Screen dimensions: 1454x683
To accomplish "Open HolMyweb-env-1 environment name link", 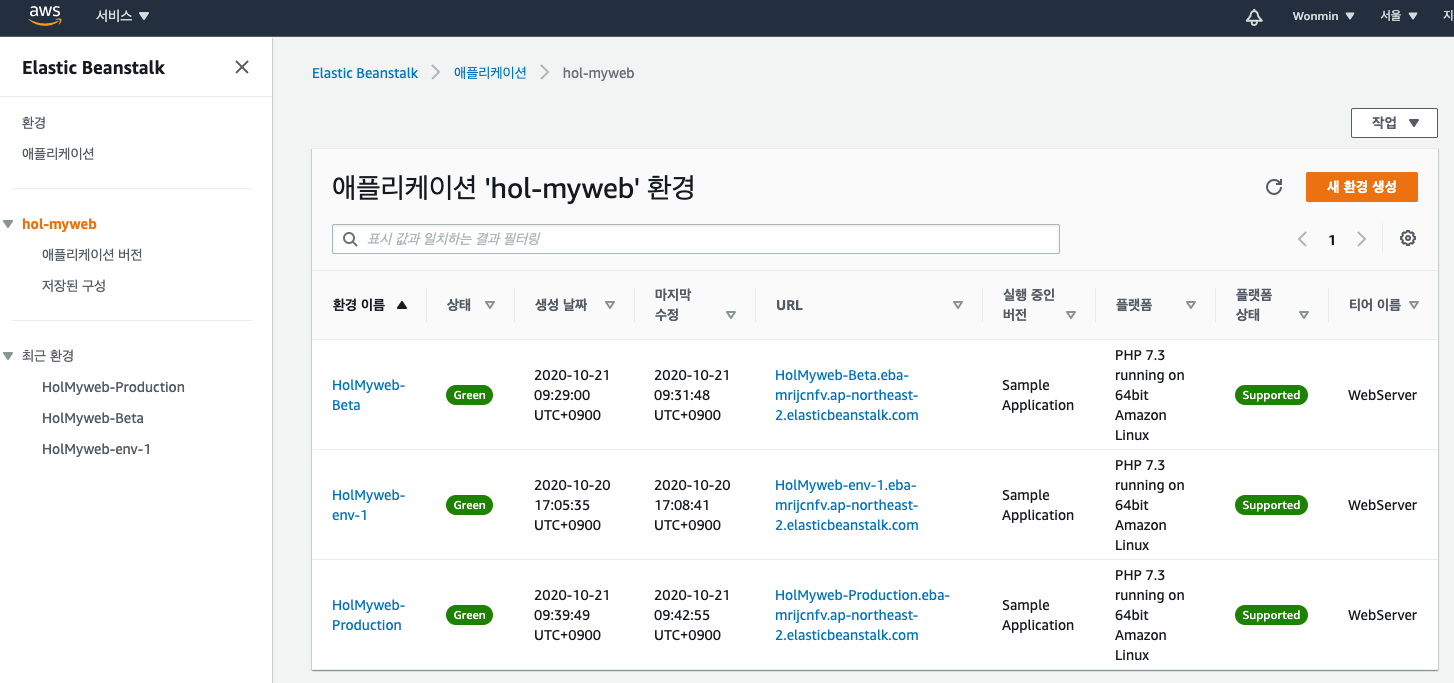I will (368, 505).
